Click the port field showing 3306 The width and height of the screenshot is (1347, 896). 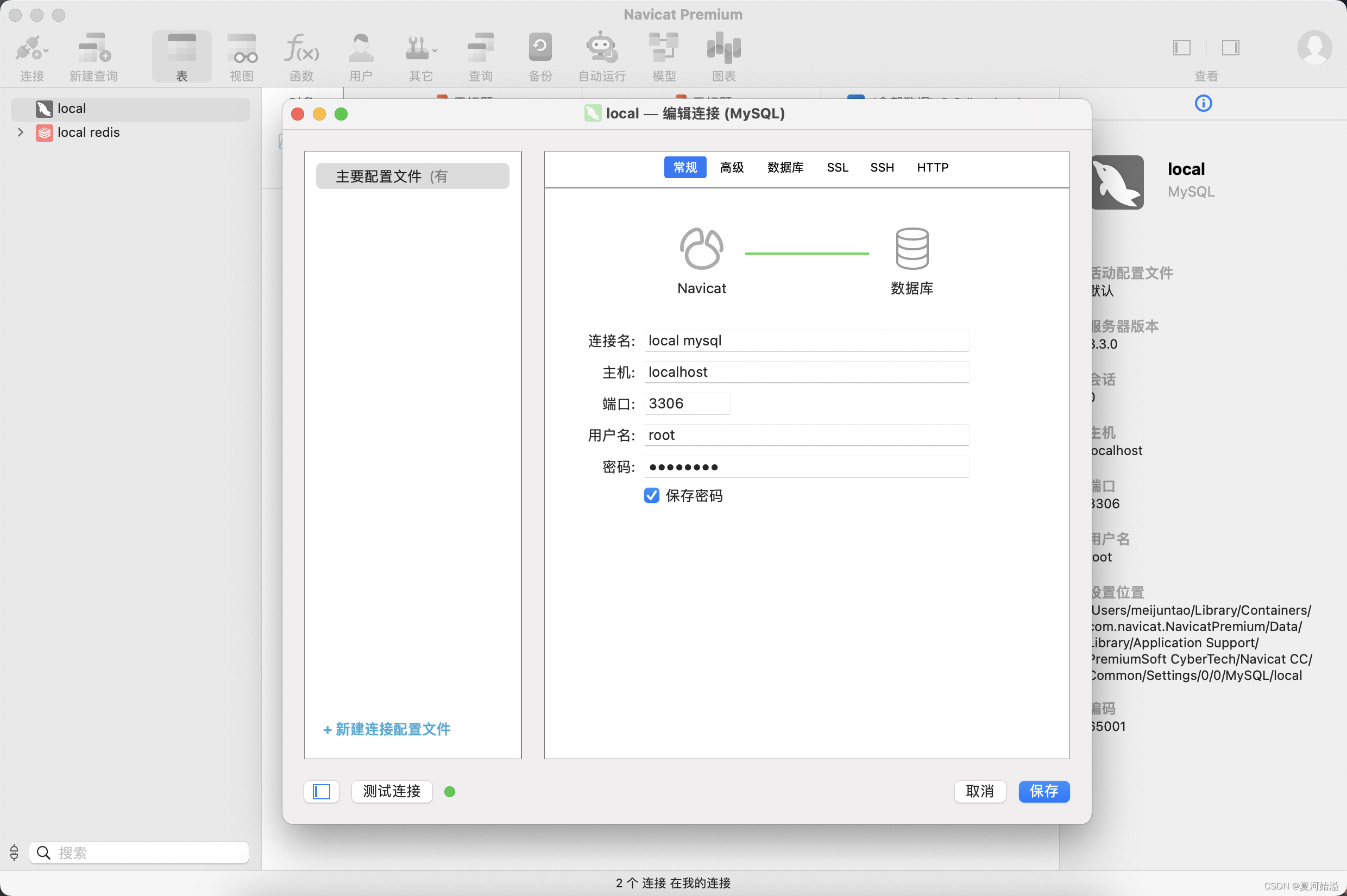coord(687,403)
